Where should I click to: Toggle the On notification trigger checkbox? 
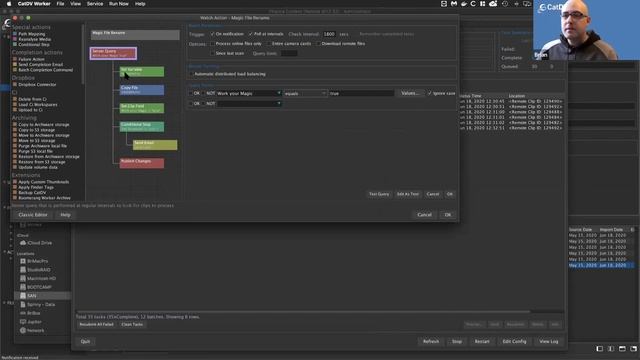[x=212, y=34]
